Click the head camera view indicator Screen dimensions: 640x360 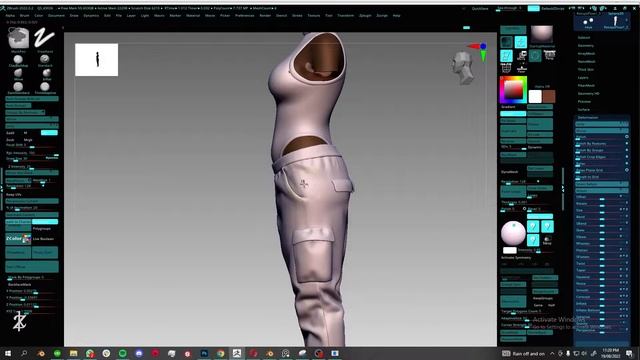point(463,68)
